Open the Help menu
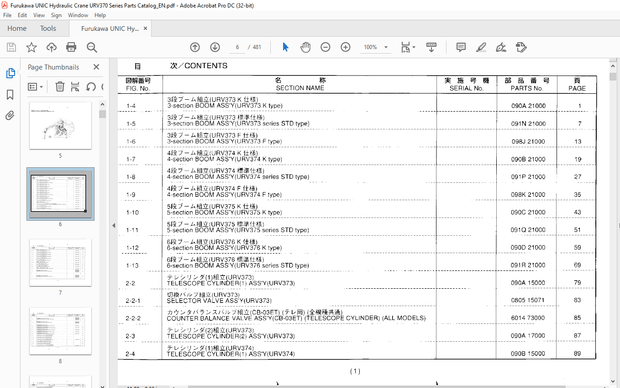This screenshot has width=620, height=388. point(100,15)
